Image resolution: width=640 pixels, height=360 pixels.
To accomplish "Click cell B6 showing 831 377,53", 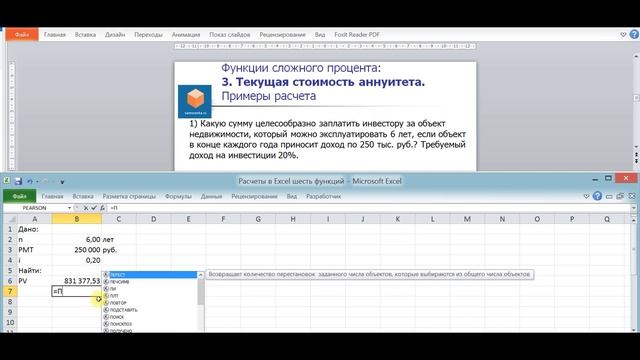I will click(x=77, y=281).
